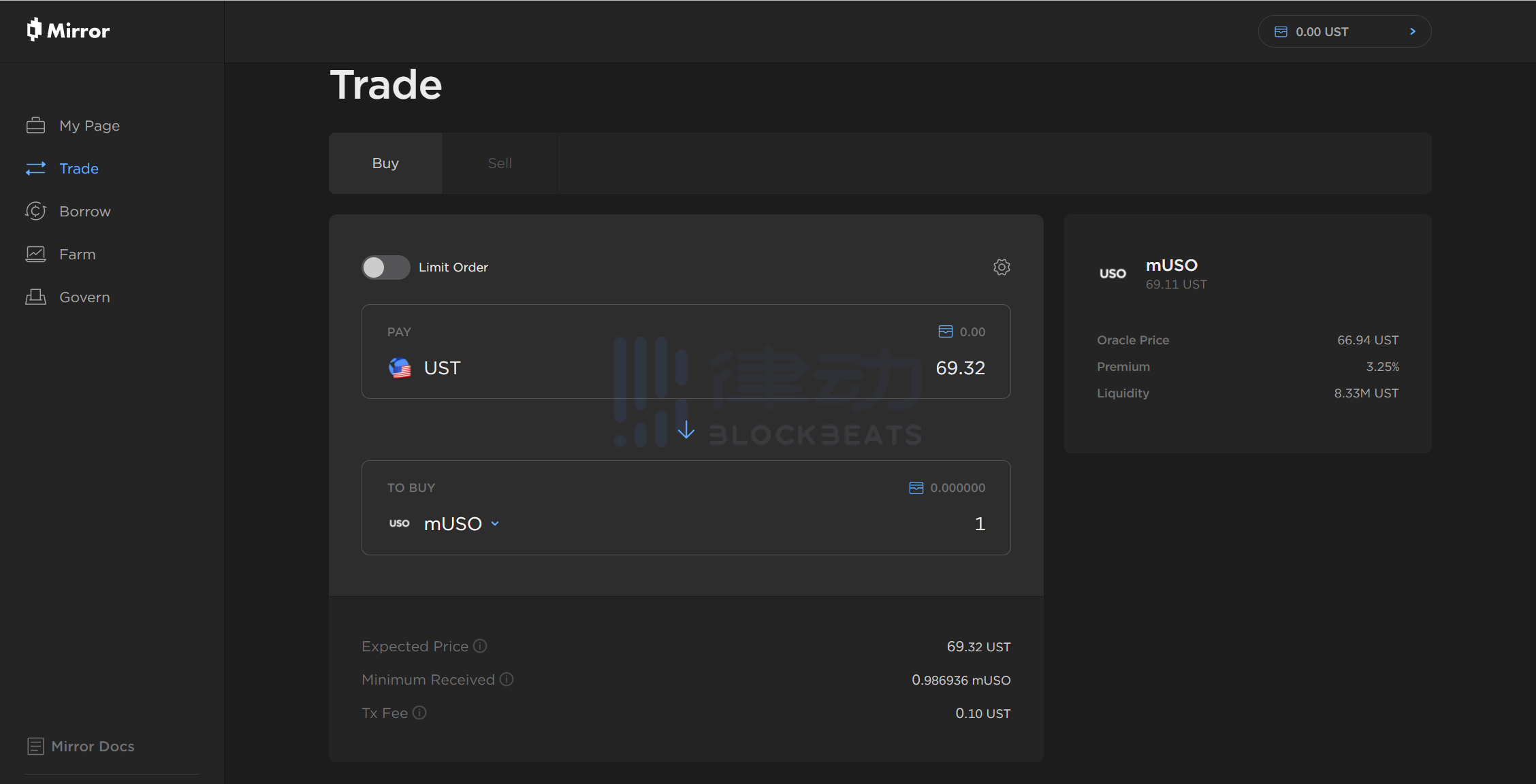Open the Trade menu item
Image resolution: width=1536 pixels, height=784 pixels.
[x=79, y=168]
